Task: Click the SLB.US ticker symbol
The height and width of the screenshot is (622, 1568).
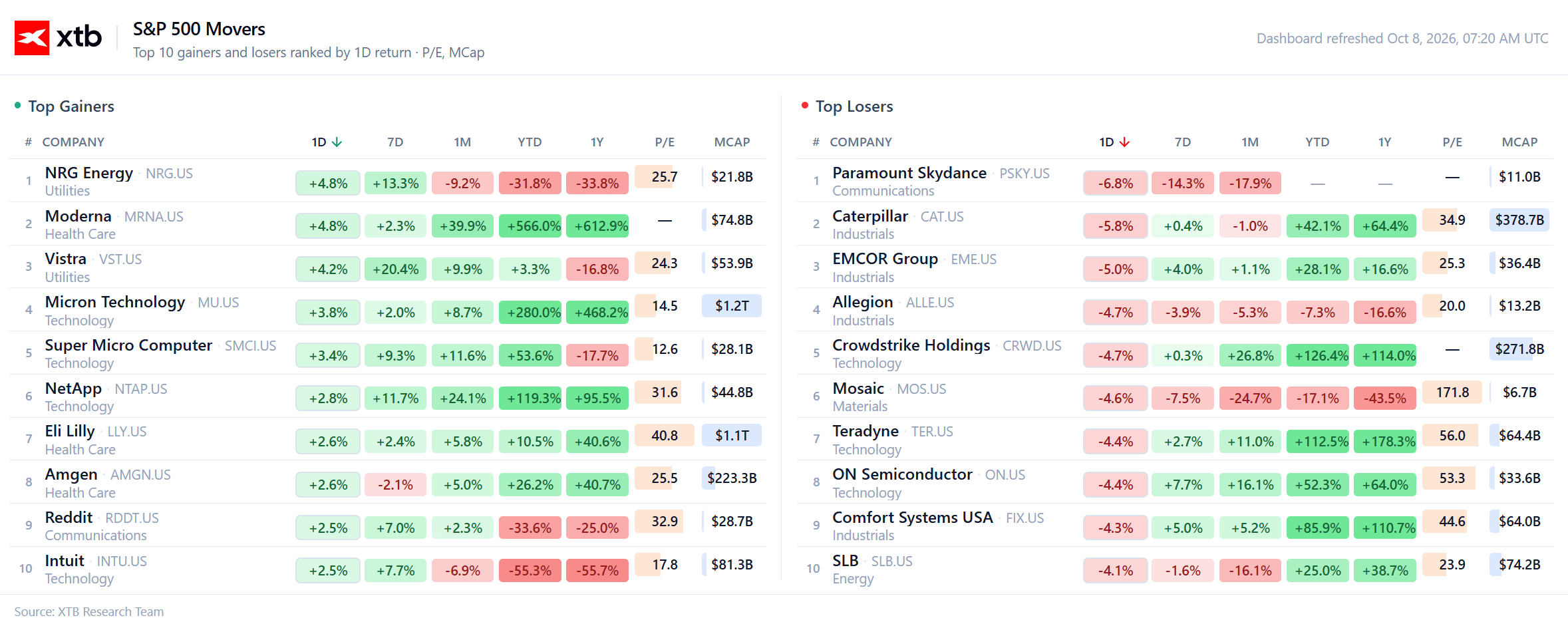Action: [x=891, y=561]
